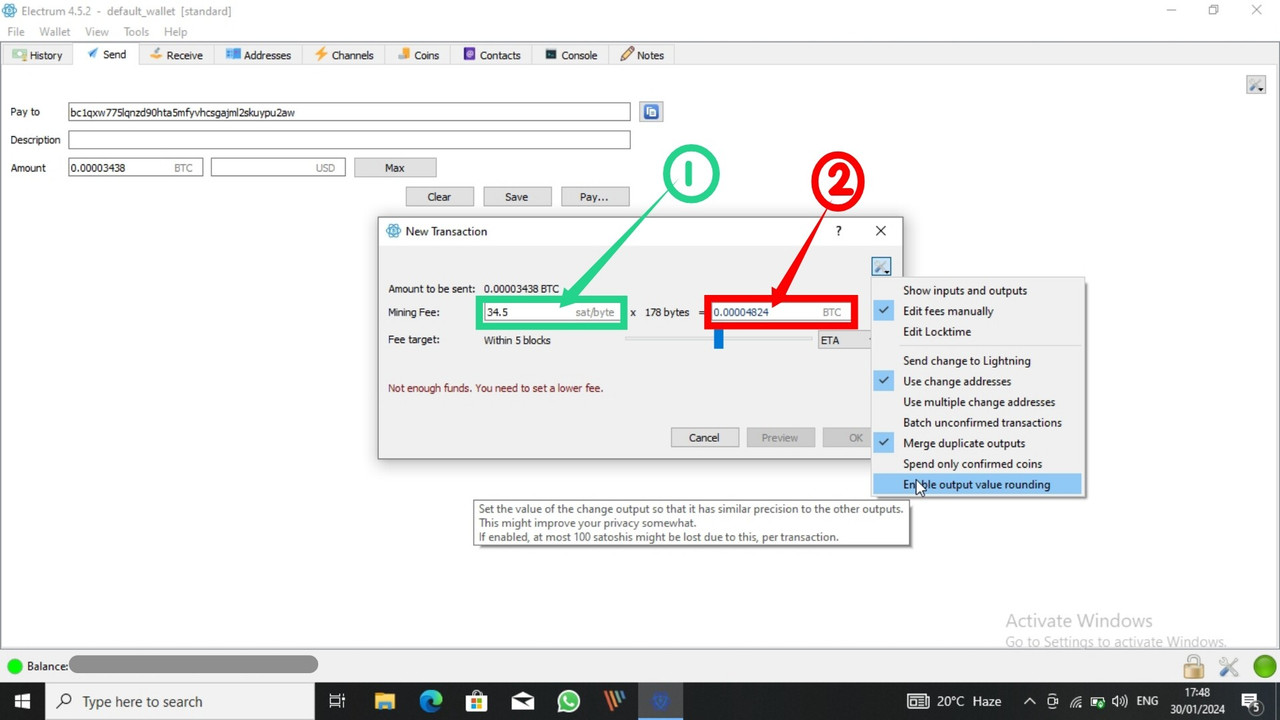Click the Mining Fee sat/byte field
The width and height of the screenshot is (1280, 720).
552,312
